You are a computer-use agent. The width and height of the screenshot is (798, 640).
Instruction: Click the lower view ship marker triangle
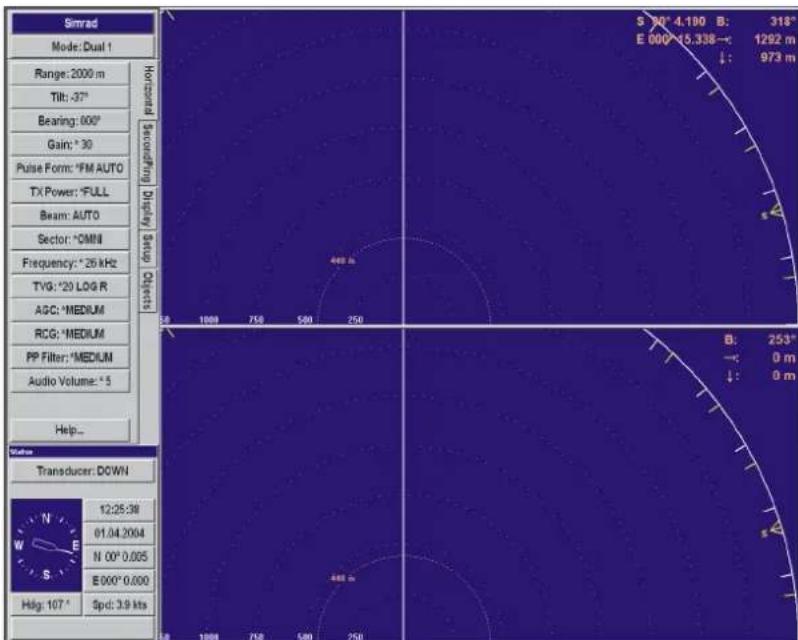click(775, 529)
